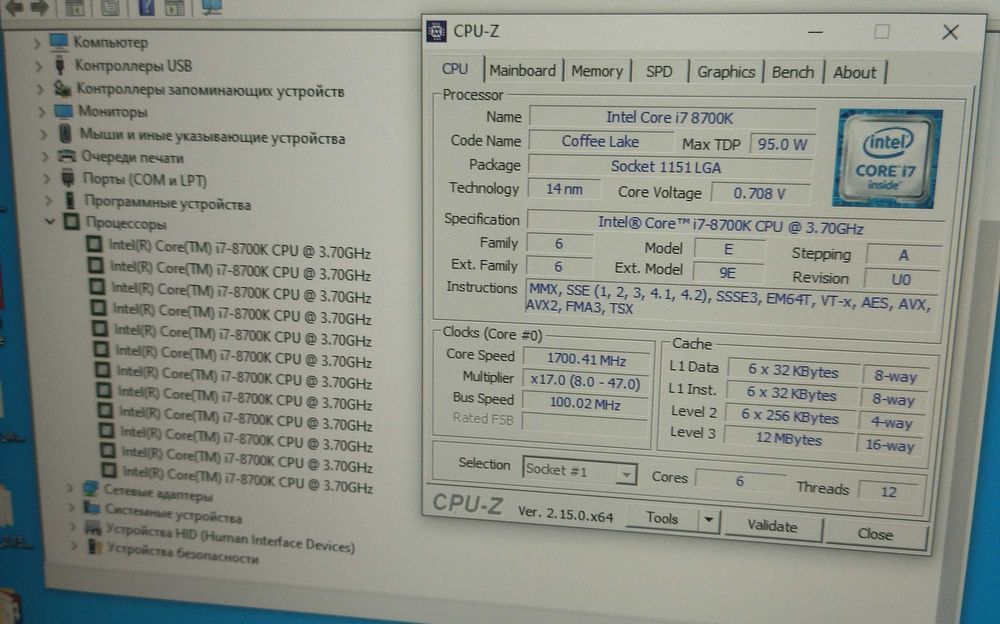Click the Программные устройства icon
This screenshot has height=624, width=1000.
70,200
